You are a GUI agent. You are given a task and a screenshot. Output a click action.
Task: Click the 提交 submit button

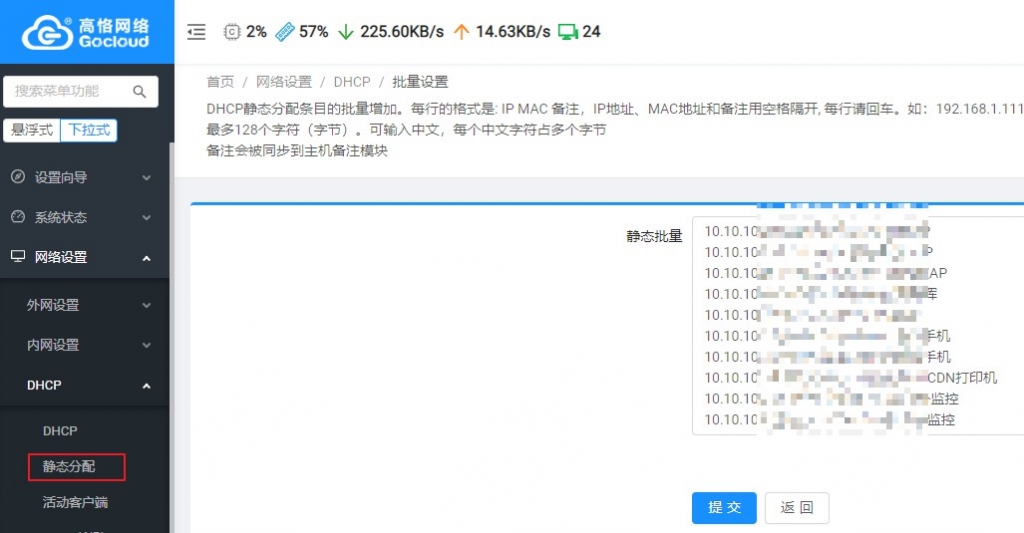724,508
